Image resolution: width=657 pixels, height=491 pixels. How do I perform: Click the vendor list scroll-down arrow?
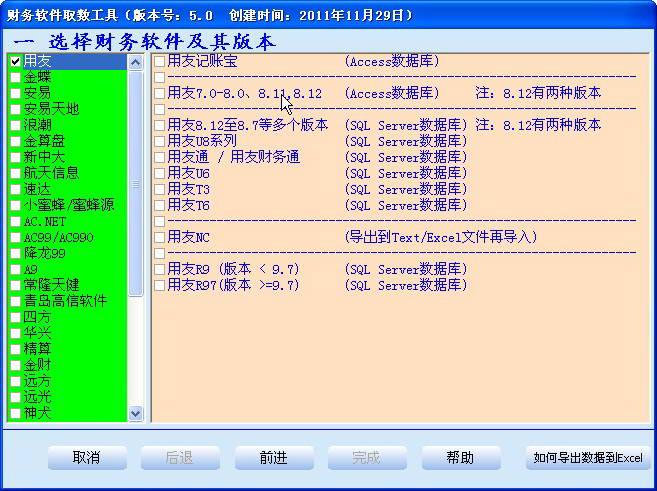tap(135, 414)
